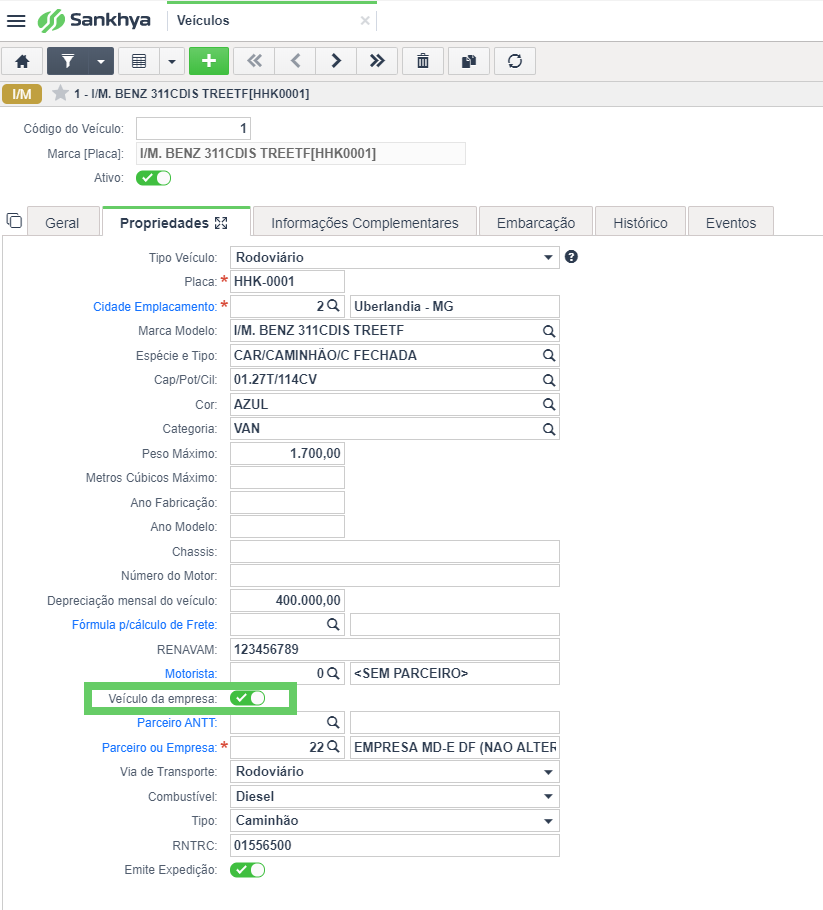Jump to first record
The image size is (823, 910).
click(x=254, y=61)
